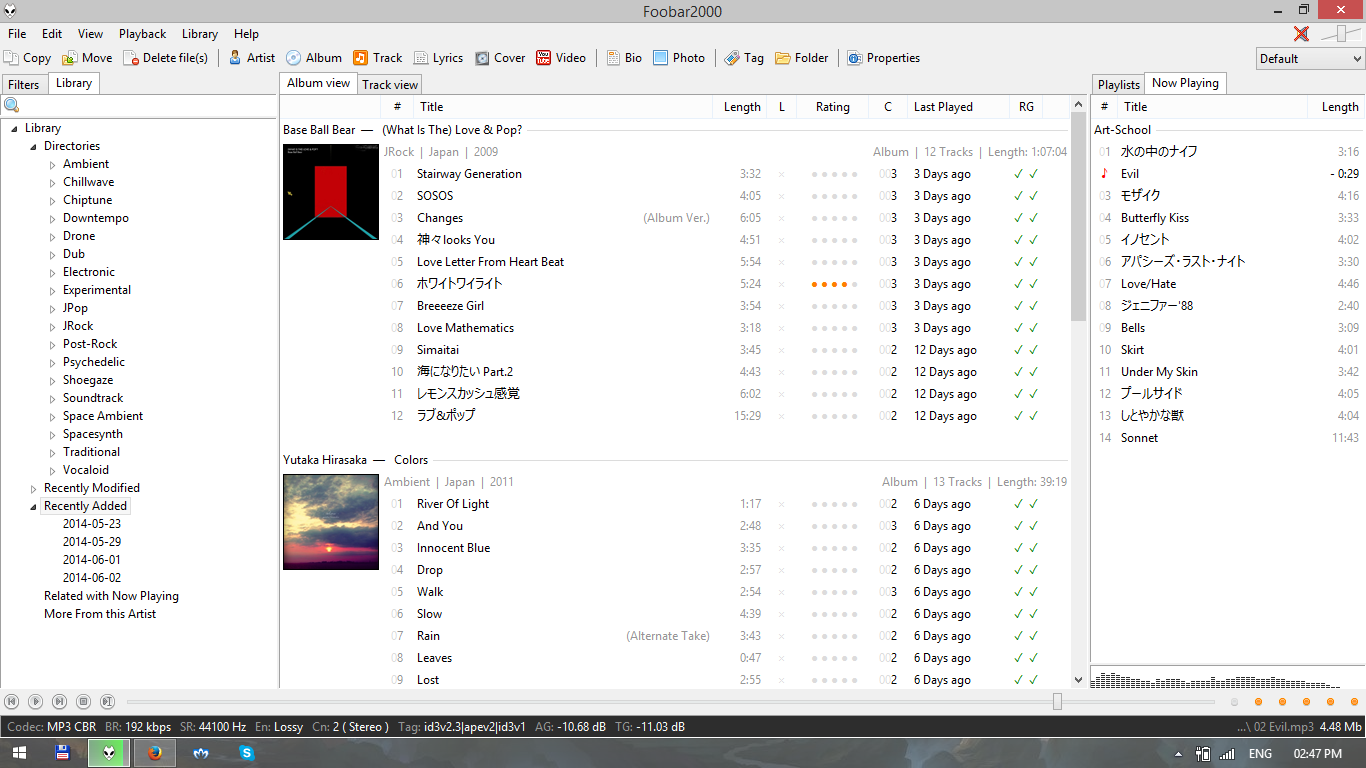This screenshot has height=768, width=1366.
Task: Expand the JRock directory node
Action: pos(53,326)
